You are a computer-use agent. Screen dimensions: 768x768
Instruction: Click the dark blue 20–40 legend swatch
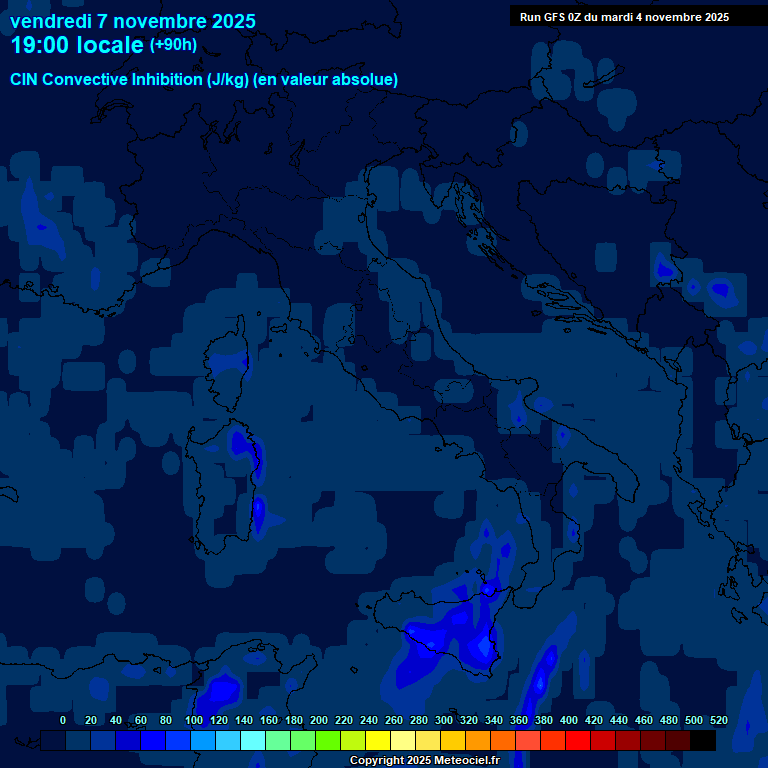pos(103,740)
